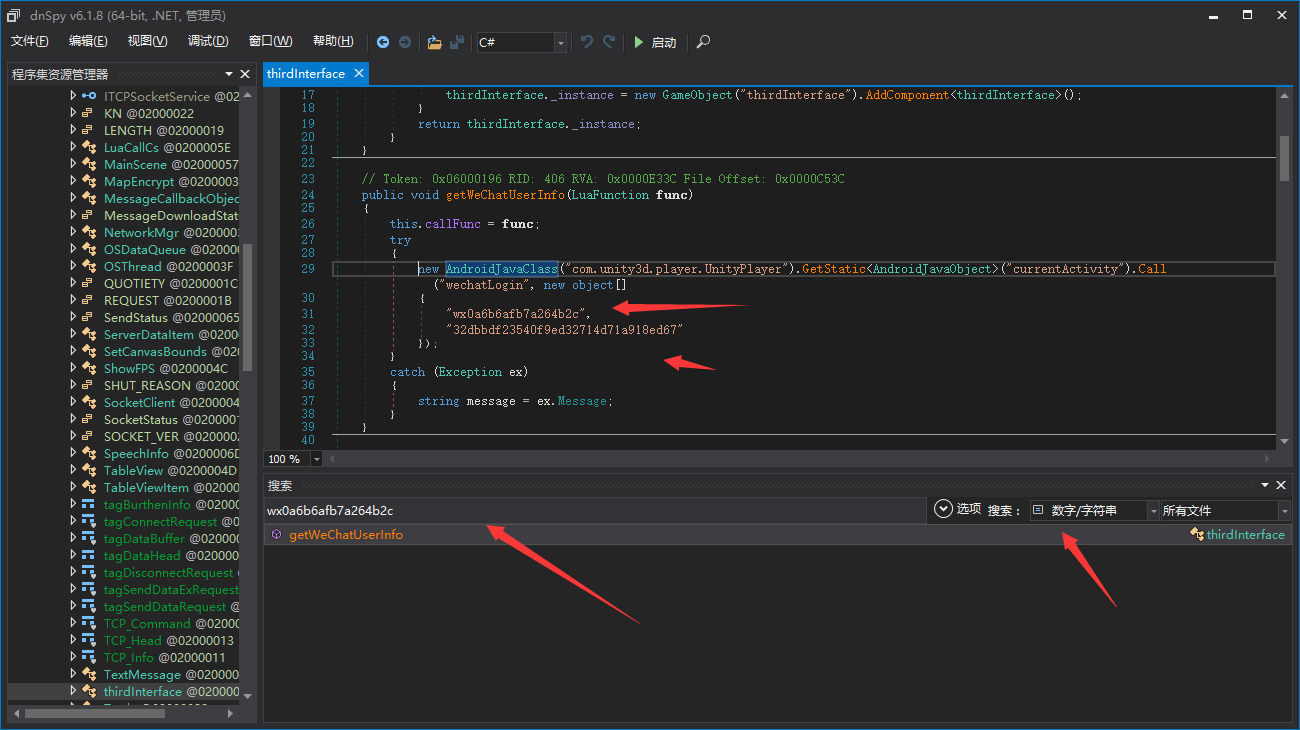Open the search type number/string dropdown
The image size is (1300, 730).
point(1094,510)
